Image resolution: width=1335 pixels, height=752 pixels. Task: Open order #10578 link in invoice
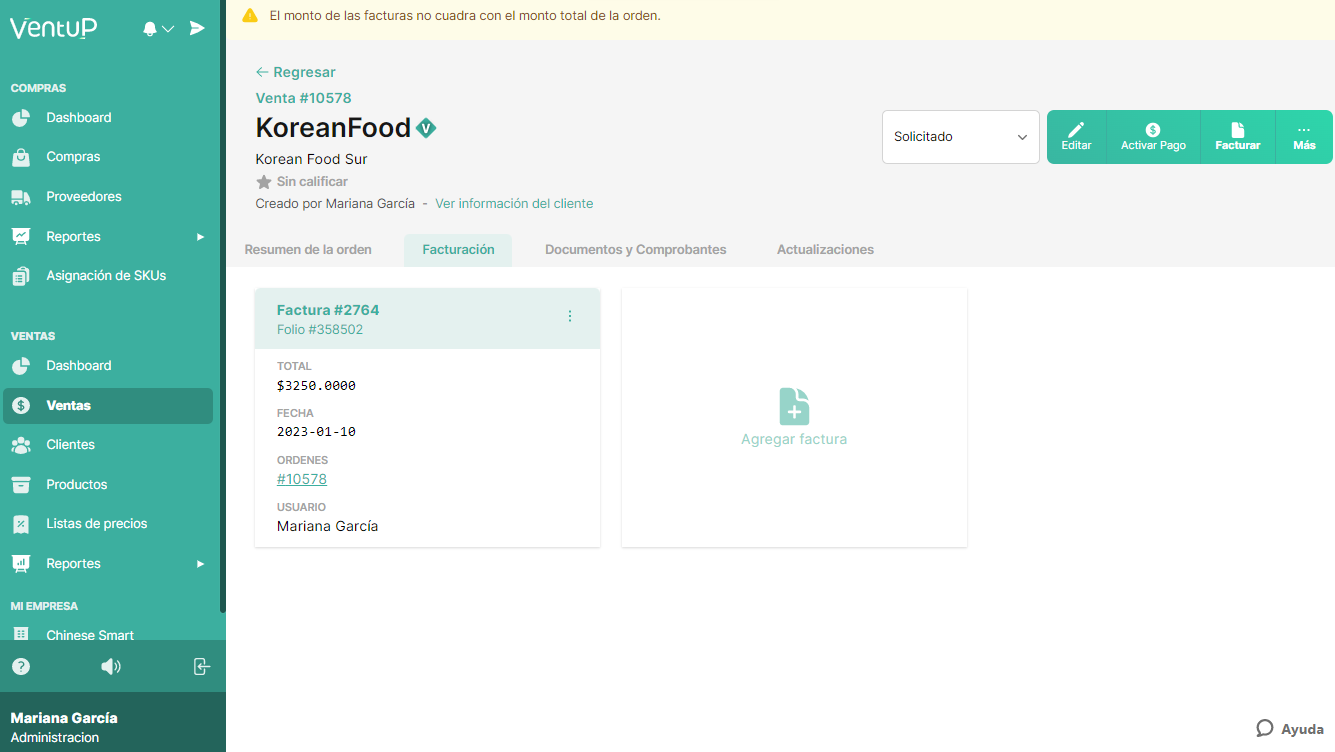coord(302,479)
